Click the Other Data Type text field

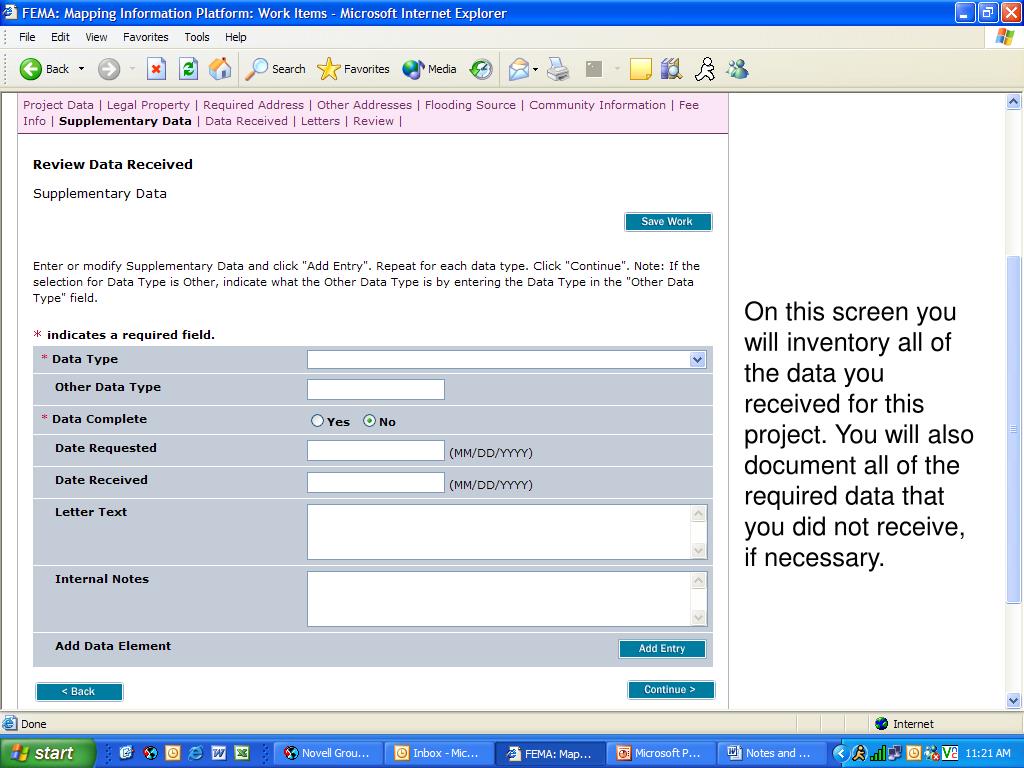click(x=376, y=389)
